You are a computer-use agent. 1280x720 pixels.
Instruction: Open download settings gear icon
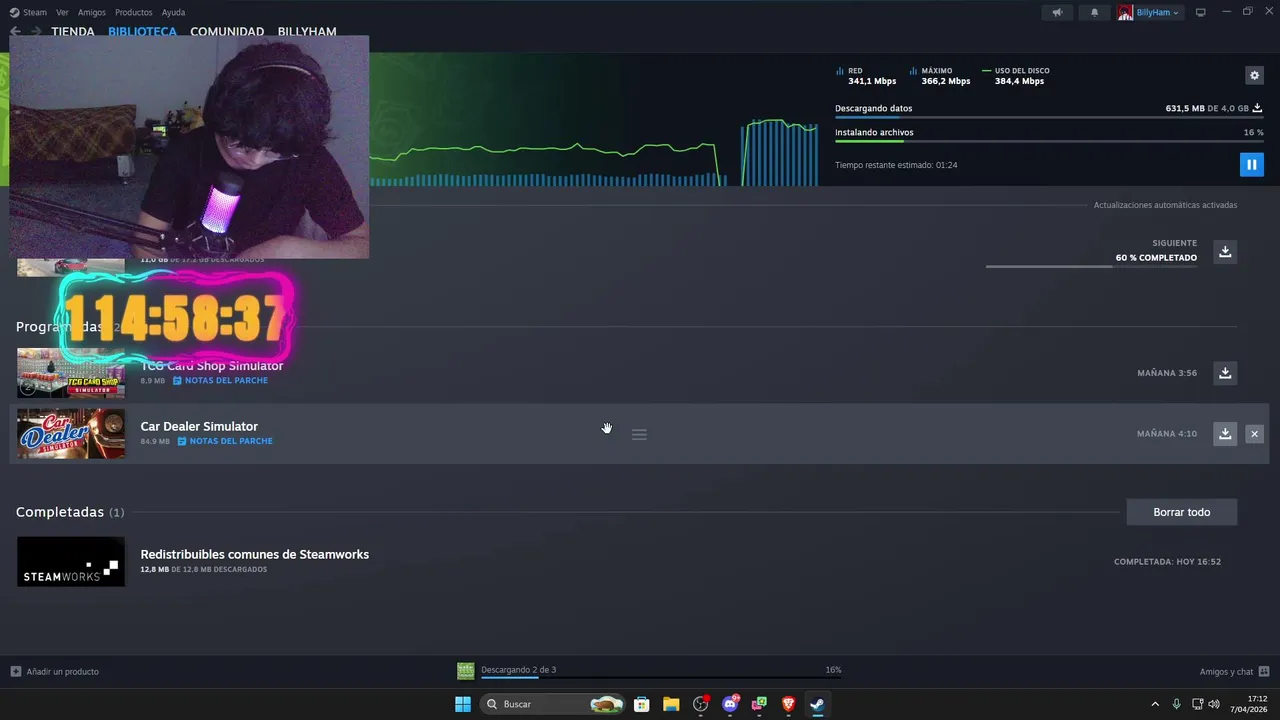pyautogui.click(x=1254, y=75)
